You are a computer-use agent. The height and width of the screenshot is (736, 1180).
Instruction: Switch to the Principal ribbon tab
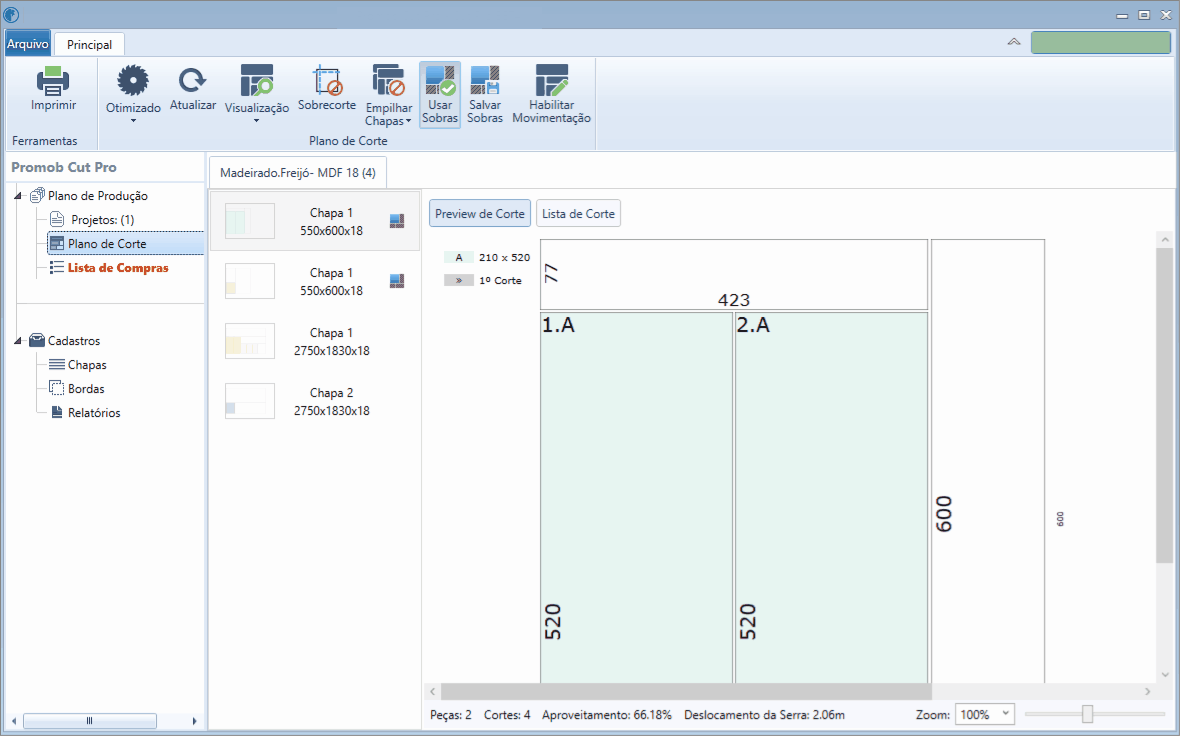[90, 44]
